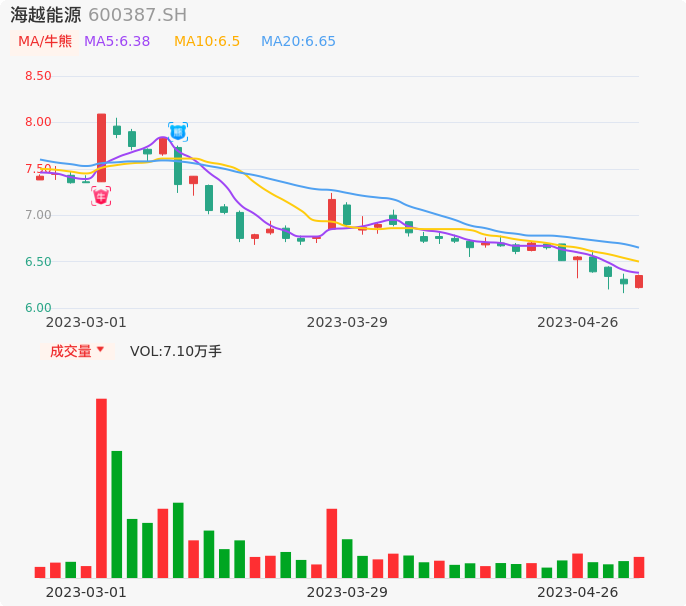
Task: Click the 2023-03-29 date under volume chart
Action: (347, 592)
